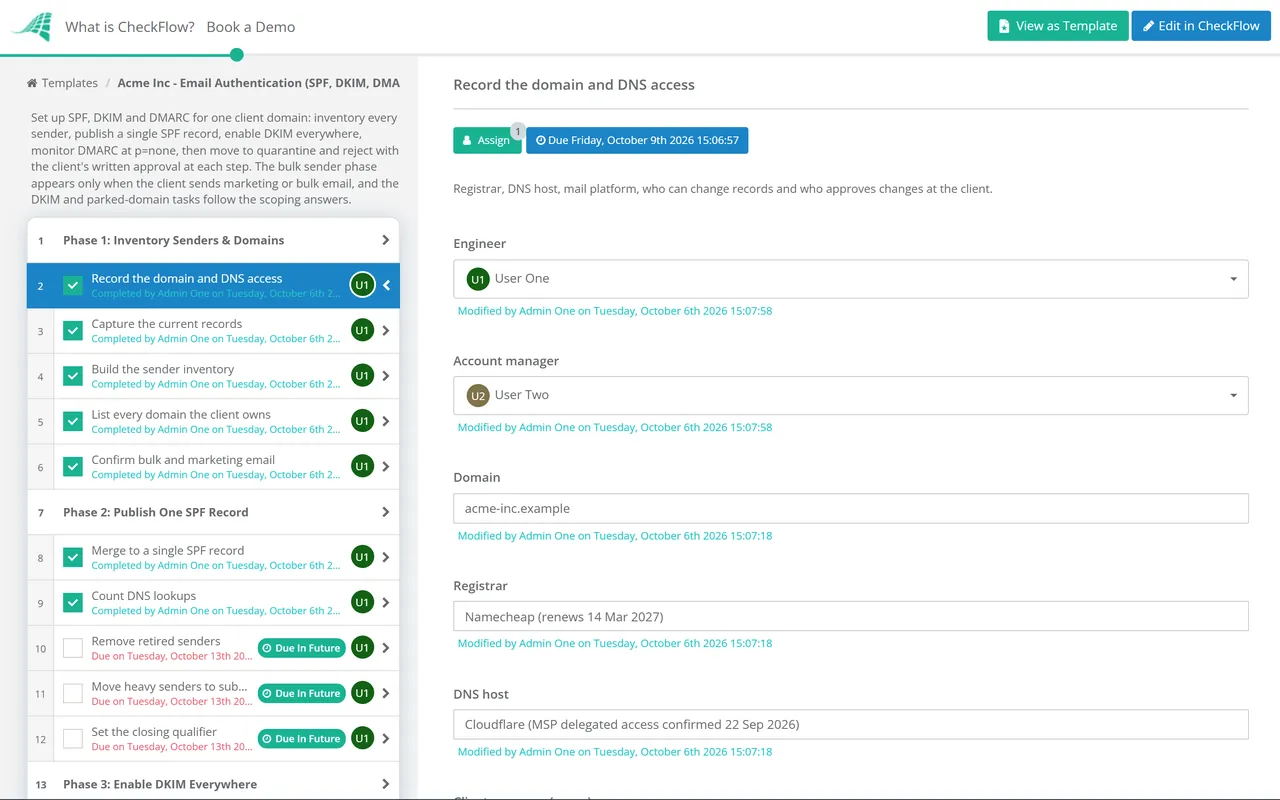Uncheck Record the domain and DNS access

(x=73, y=285)
